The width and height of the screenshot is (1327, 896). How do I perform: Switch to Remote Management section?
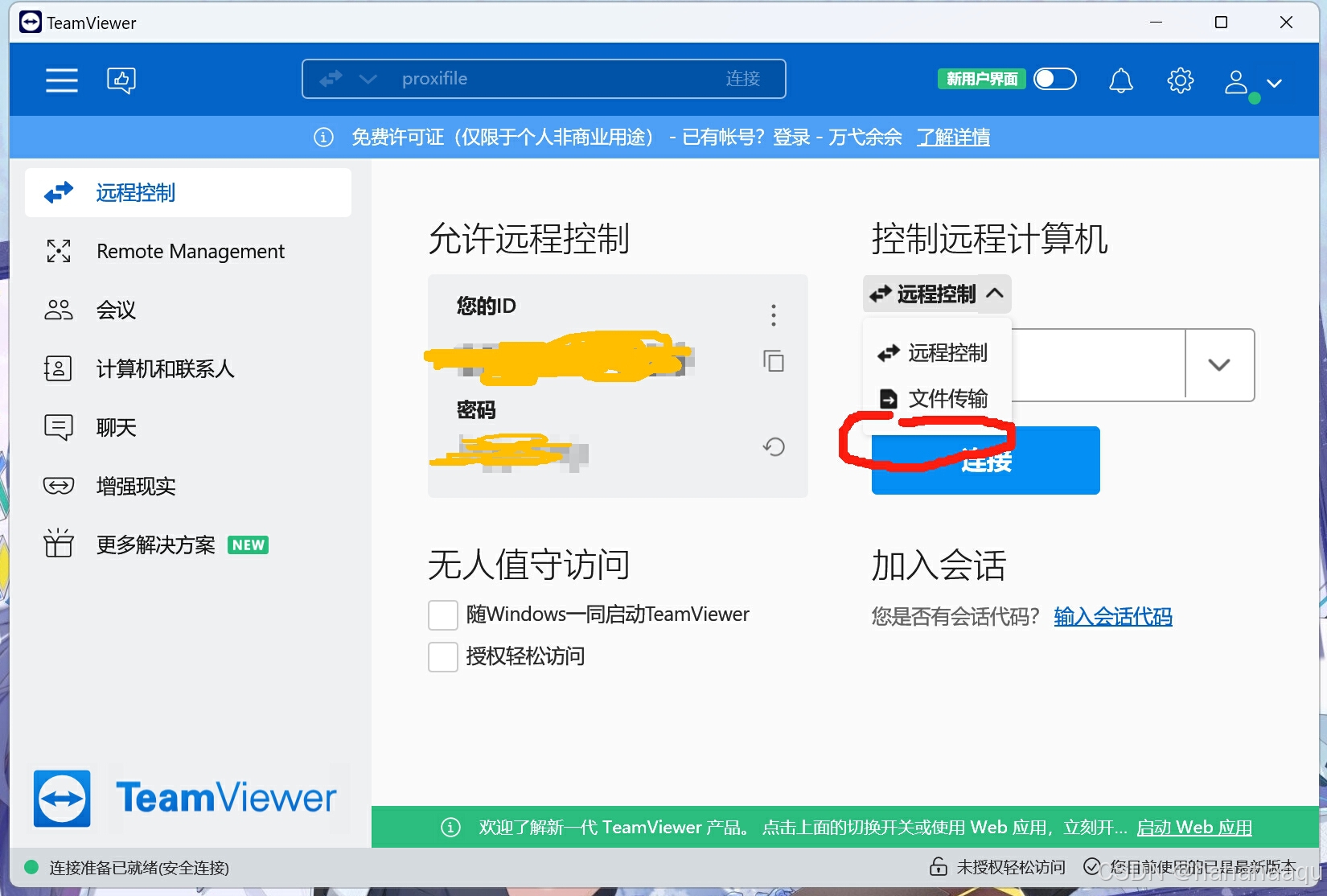pyautogui.click(x=190, y=251)
